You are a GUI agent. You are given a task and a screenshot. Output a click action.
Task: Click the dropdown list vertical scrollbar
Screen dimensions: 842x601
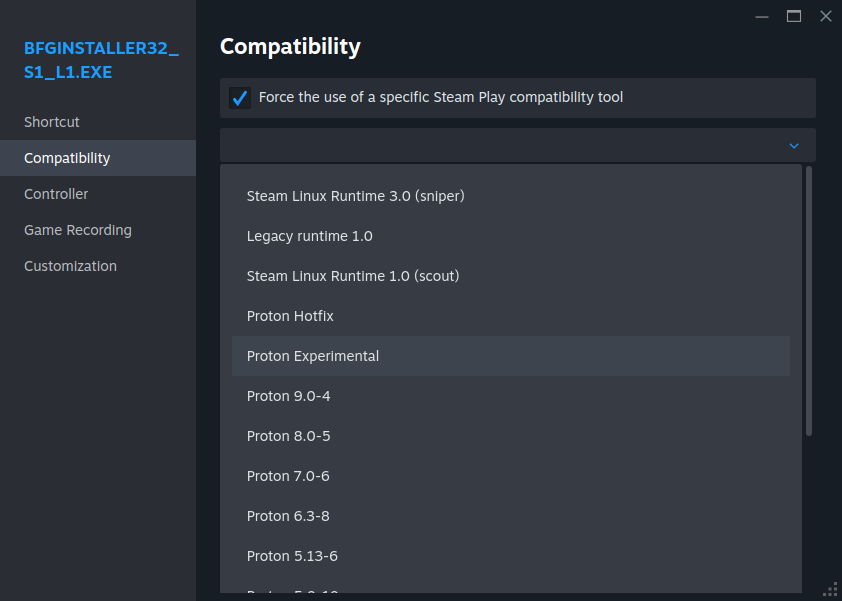(808, 300)
